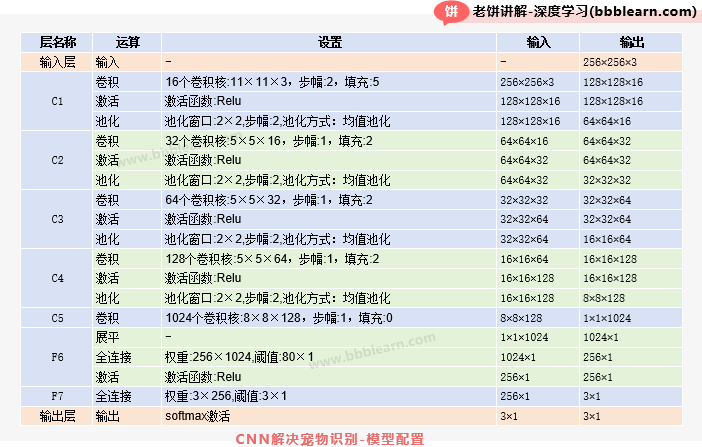This screenshot has width=702, height=447.
Task: Select the 256×256×3 input in C1 卷积 row
Action: [x=538, y=82]
